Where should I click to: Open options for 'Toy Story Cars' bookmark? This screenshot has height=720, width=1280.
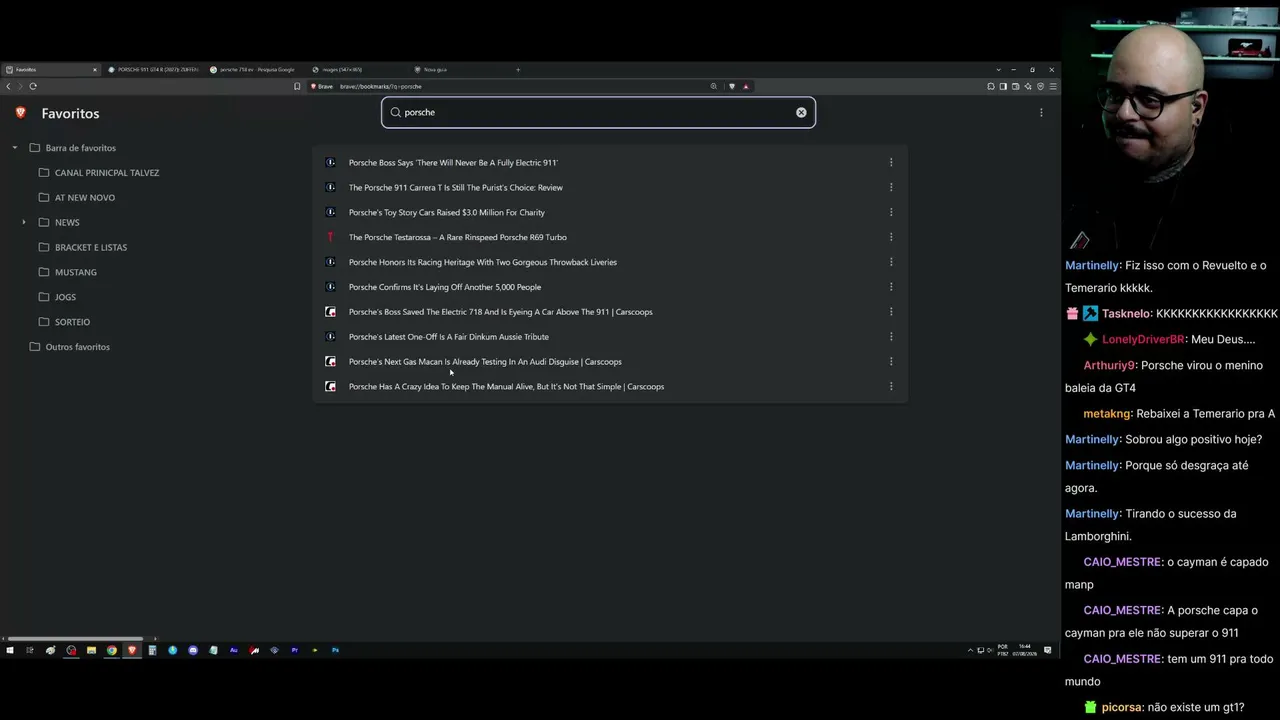[891, 212]
